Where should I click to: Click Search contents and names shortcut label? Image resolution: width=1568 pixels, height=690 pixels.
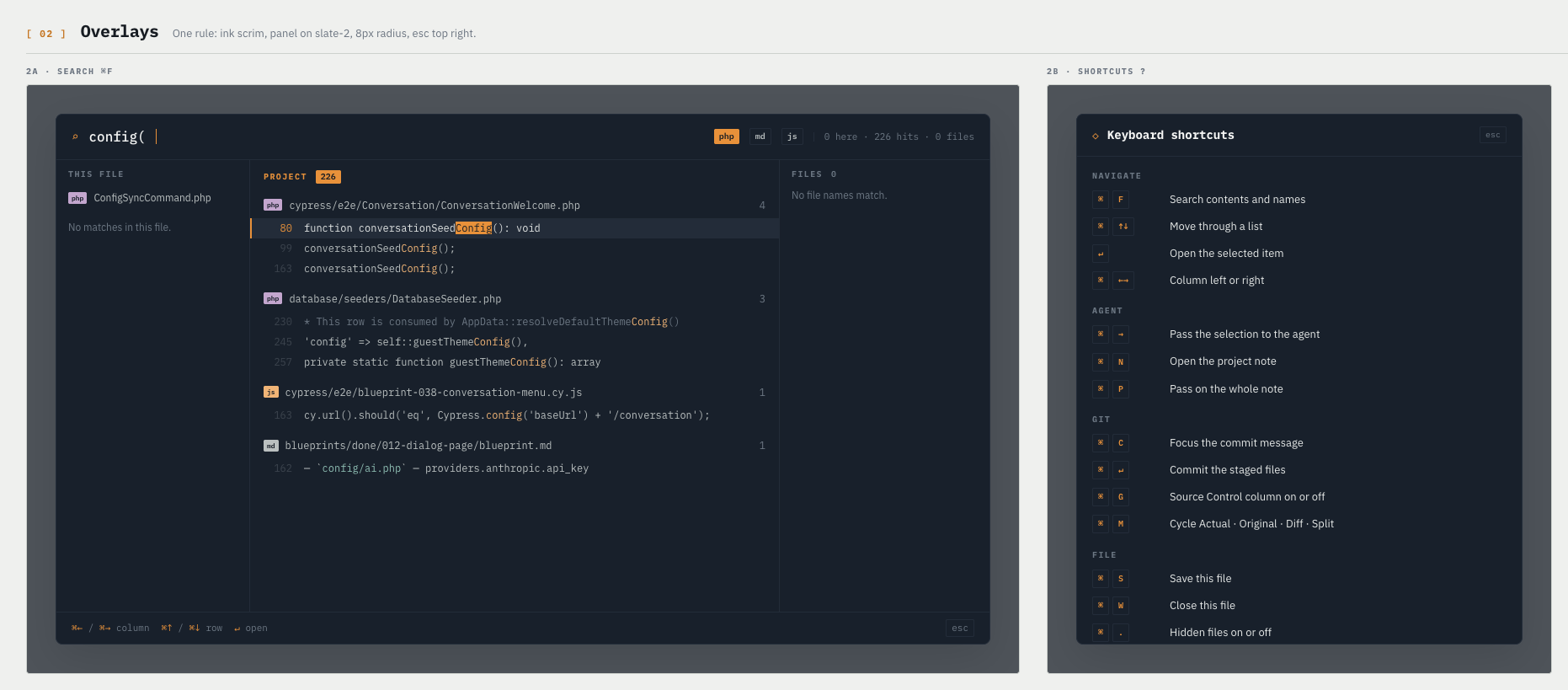pyautogui.click(x=1237, y=200)
